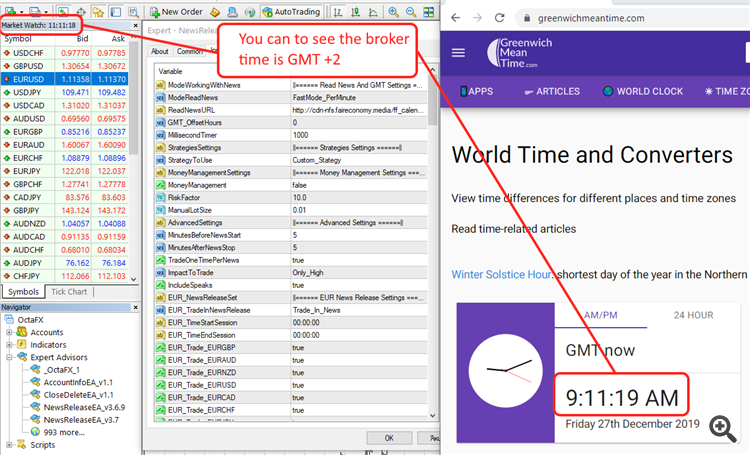750x455 pixels.
Task: Open MetaEditor via the yellow book icon
Action: [215, 11]
